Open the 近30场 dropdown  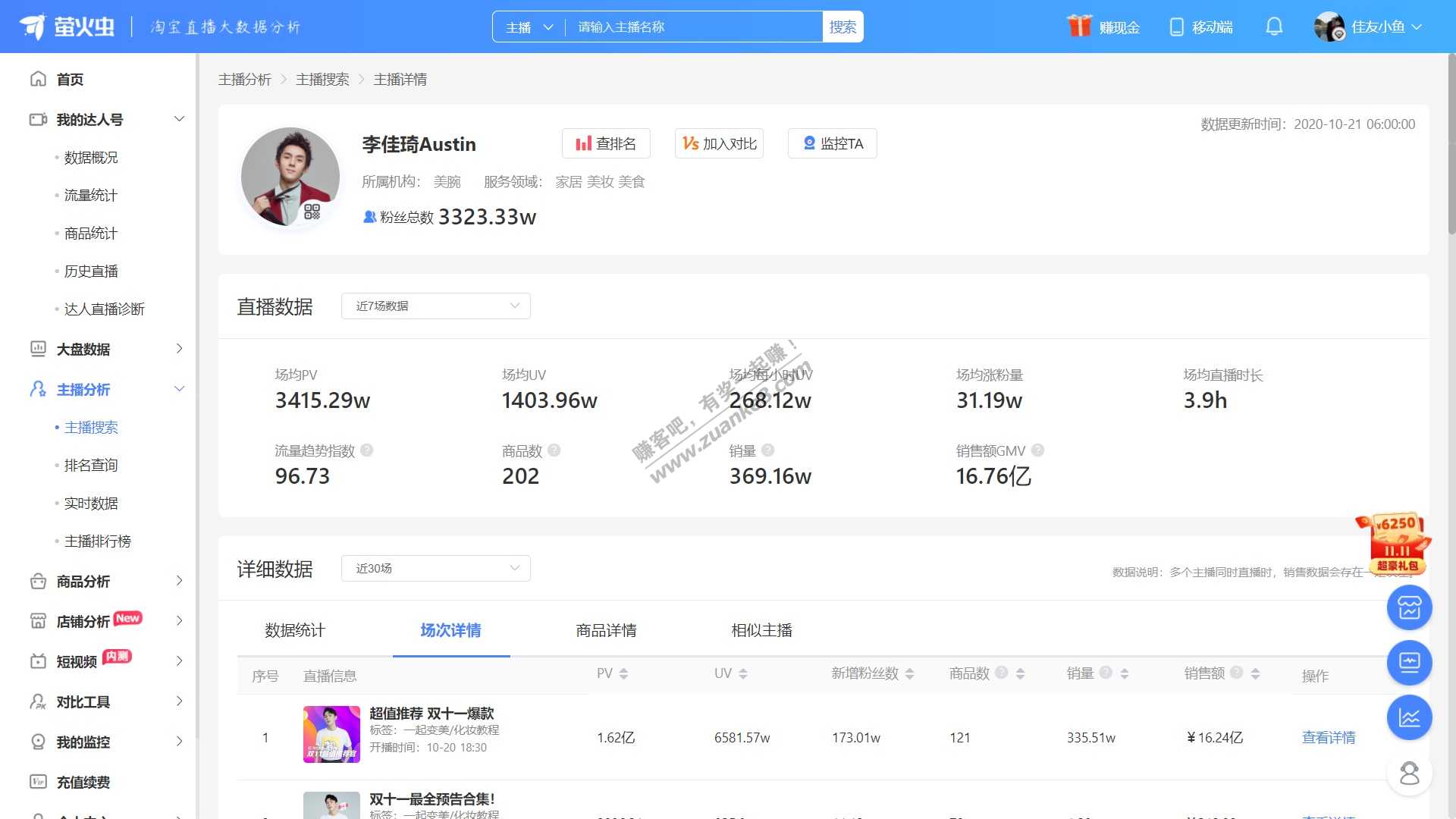pos(436,569)
